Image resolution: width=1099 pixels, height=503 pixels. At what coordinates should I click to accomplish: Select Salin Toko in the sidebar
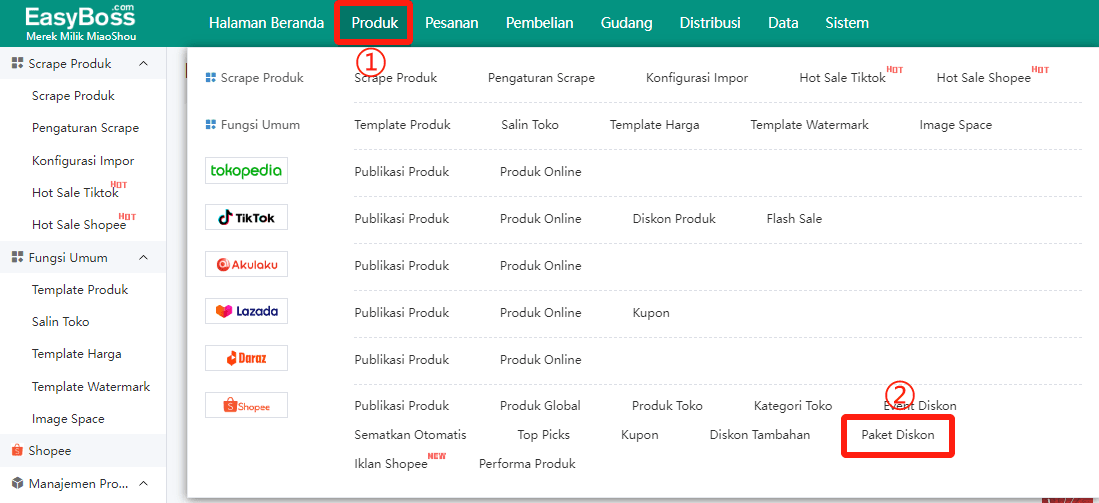pos(60,322)
